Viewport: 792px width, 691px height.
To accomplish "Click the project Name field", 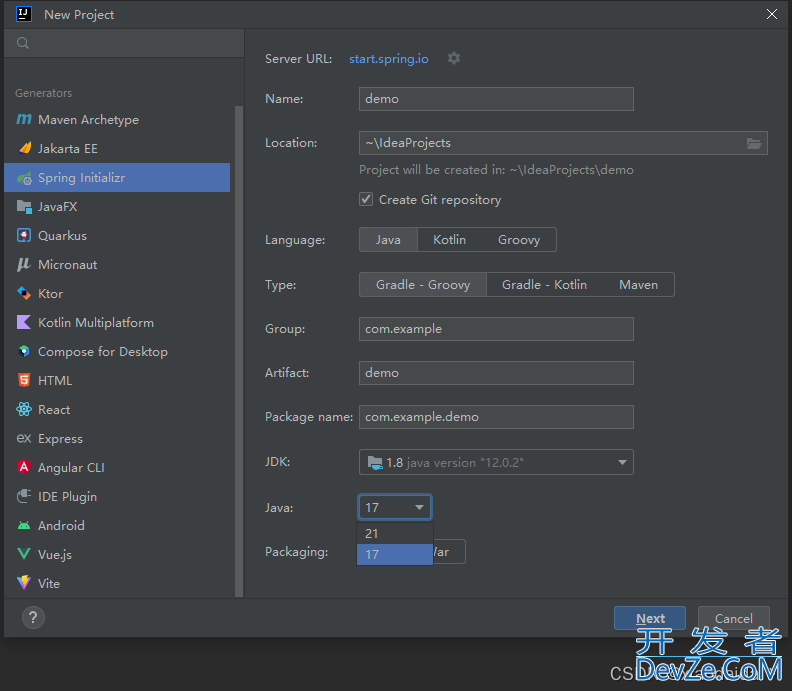I will click(496, 99).
